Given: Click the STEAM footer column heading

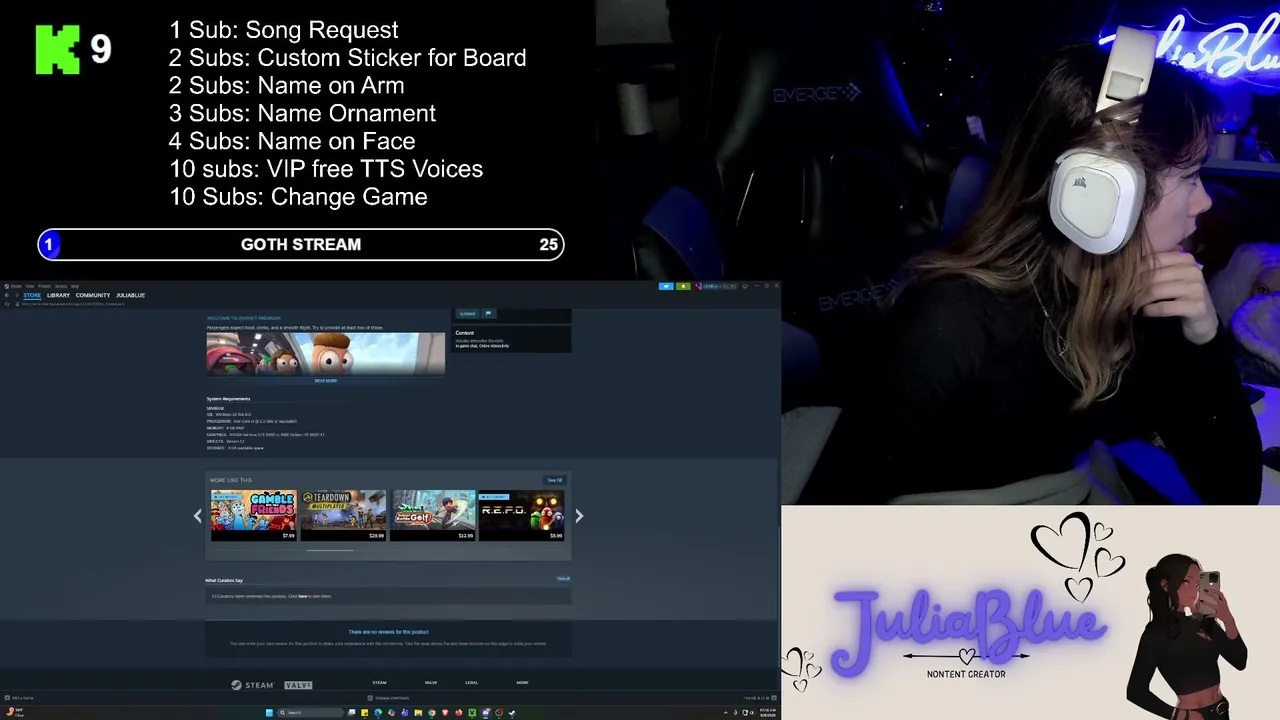Looking at the screenshot, I should tap(379, 683).
